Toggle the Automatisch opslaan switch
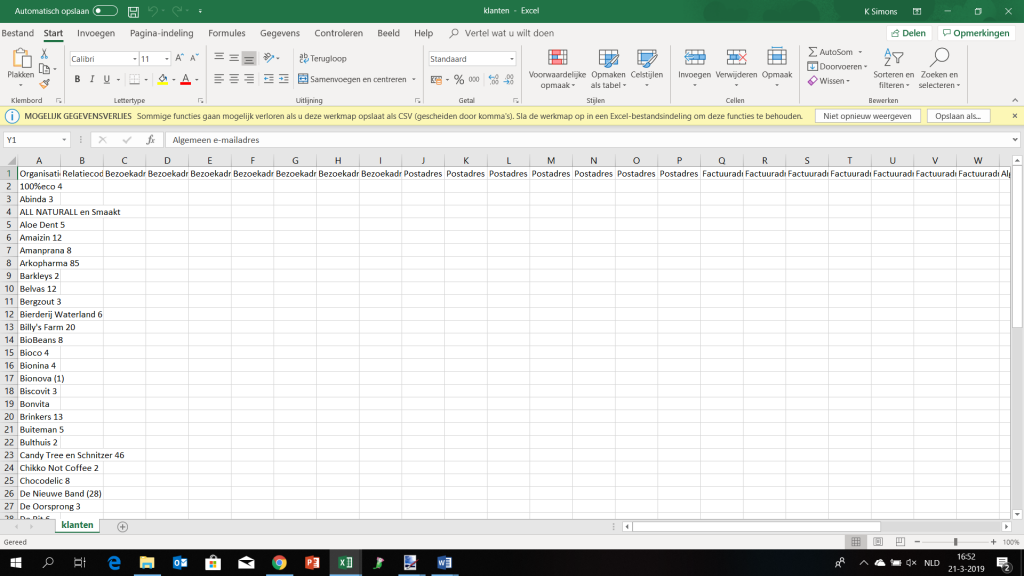The width and height of the screenshot is (1024, 576). 105,11
